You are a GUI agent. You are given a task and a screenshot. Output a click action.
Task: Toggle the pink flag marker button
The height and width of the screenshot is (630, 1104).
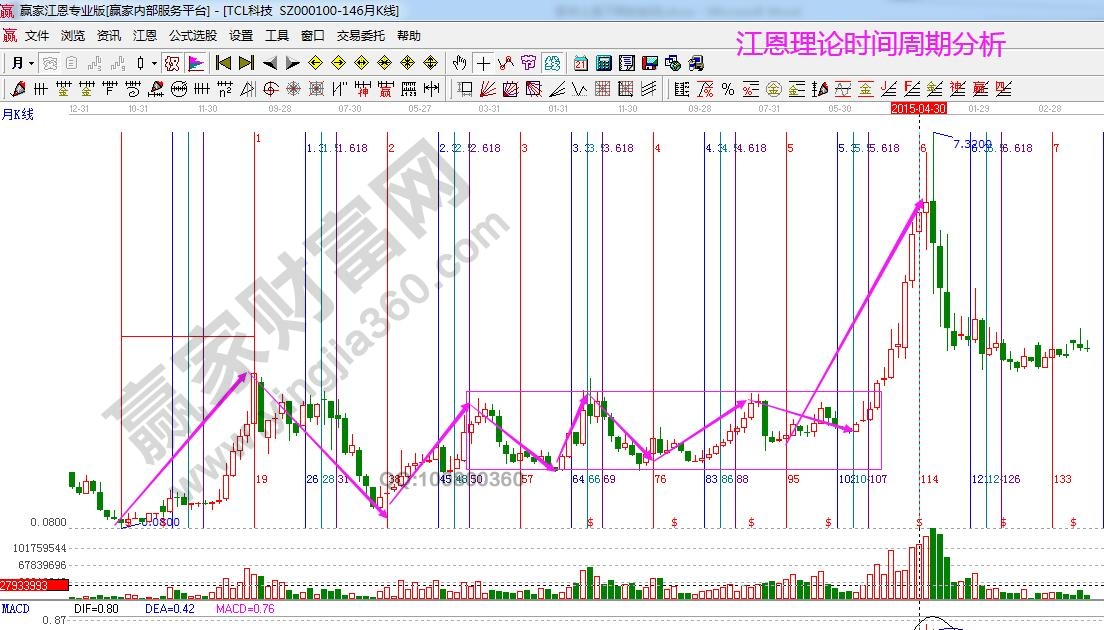[x=196, y=63]
